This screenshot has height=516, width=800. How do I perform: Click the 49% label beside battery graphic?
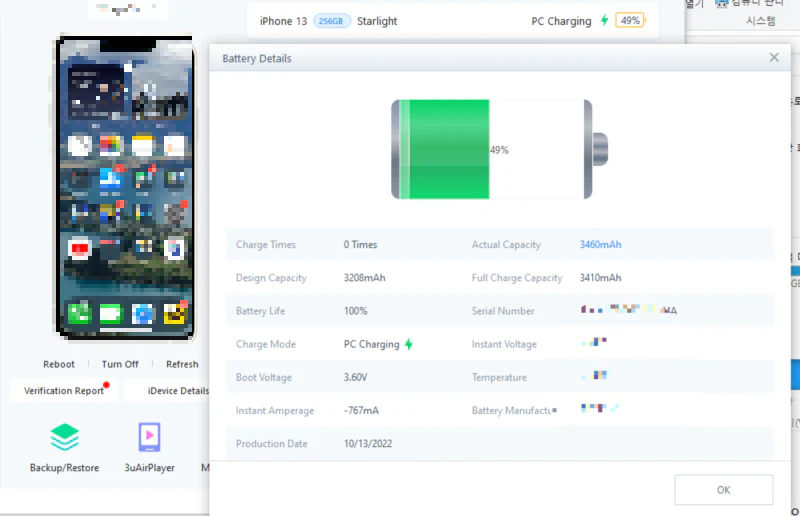pos(499,150)
